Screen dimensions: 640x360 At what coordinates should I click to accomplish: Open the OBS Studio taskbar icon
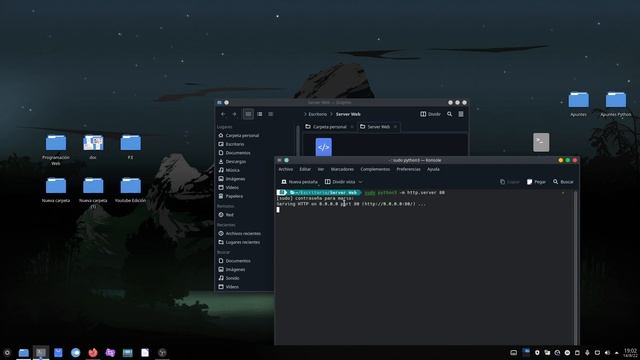[x=162, y=353]
